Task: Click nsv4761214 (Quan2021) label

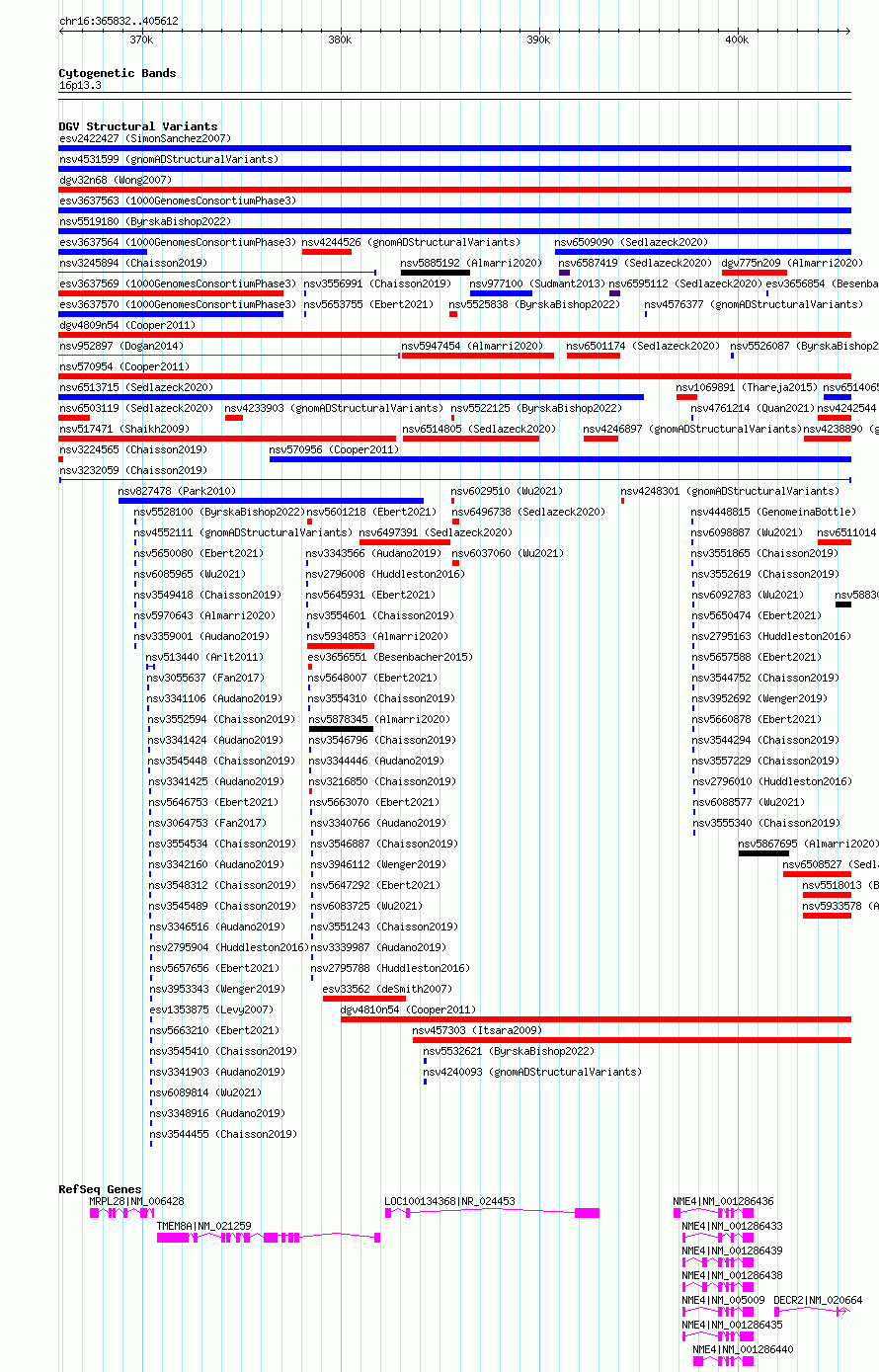Action: tap(754, 408)
